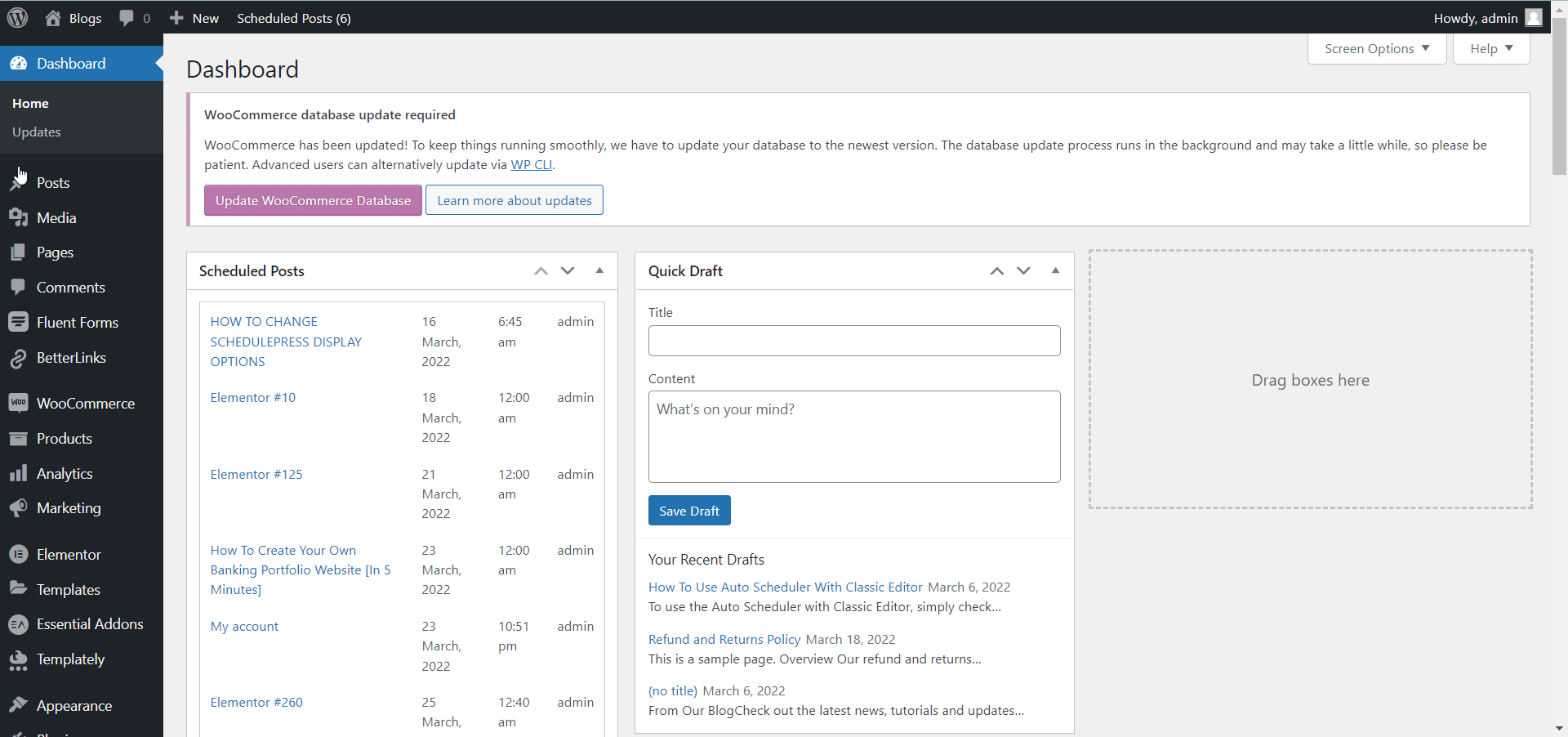Move Quick Draft widget up
The width and height of the screenshot is (1568, 737).
click(996, 270)
